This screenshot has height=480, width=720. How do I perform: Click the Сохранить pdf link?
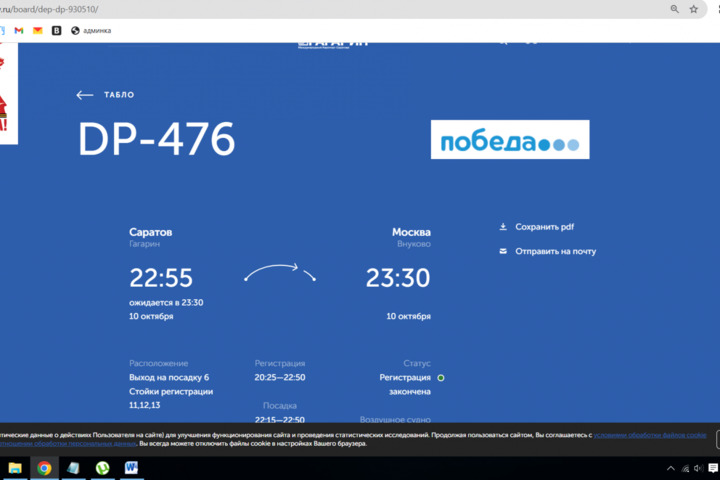[x=544, y=227]
